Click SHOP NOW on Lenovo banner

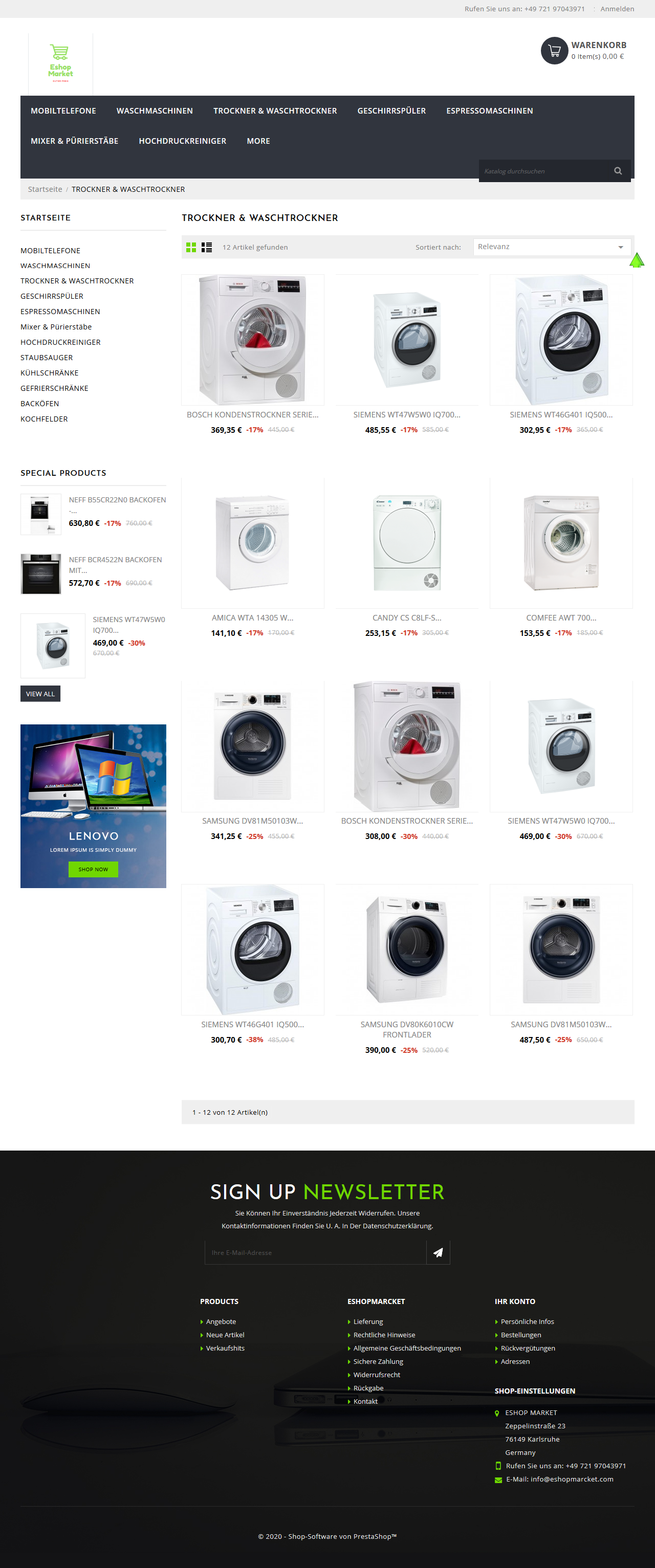(93, 869)
